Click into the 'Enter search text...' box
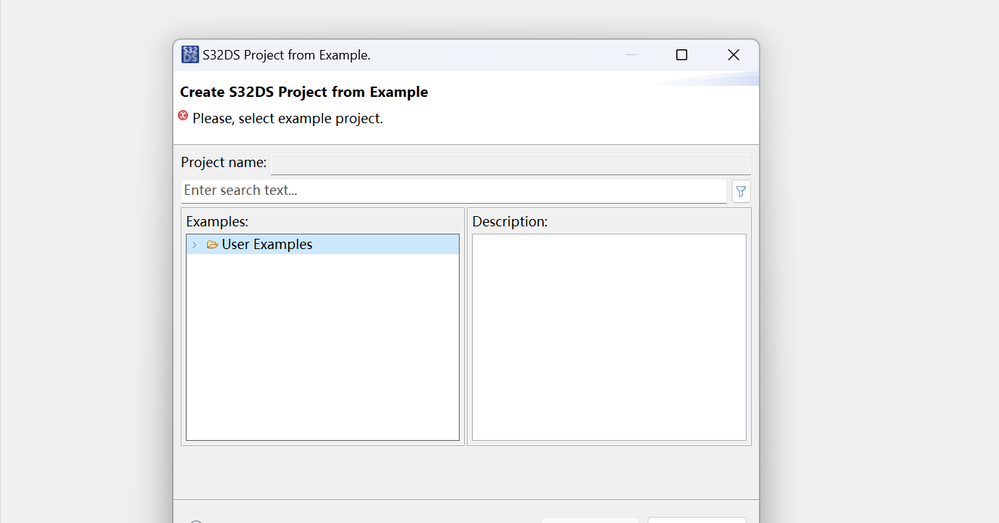 point(453,191)
